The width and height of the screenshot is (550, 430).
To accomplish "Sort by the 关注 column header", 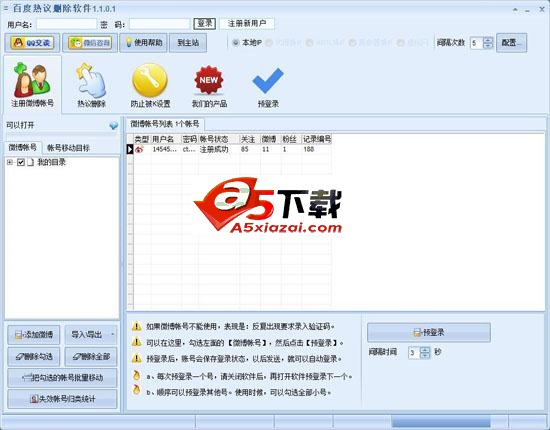I will pos(250,139).
